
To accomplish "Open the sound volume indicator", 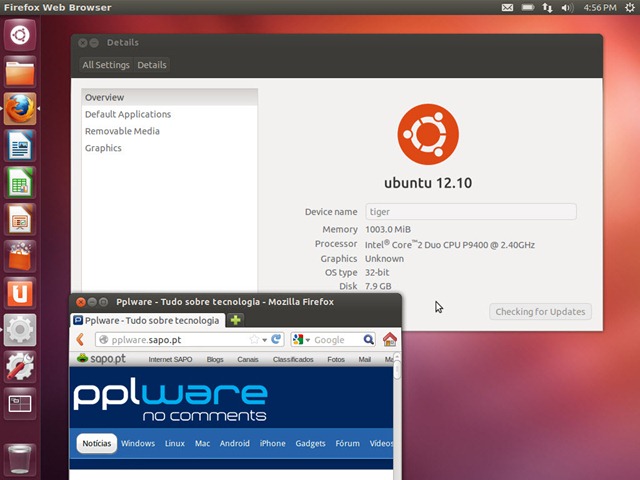I will [567, 7].
